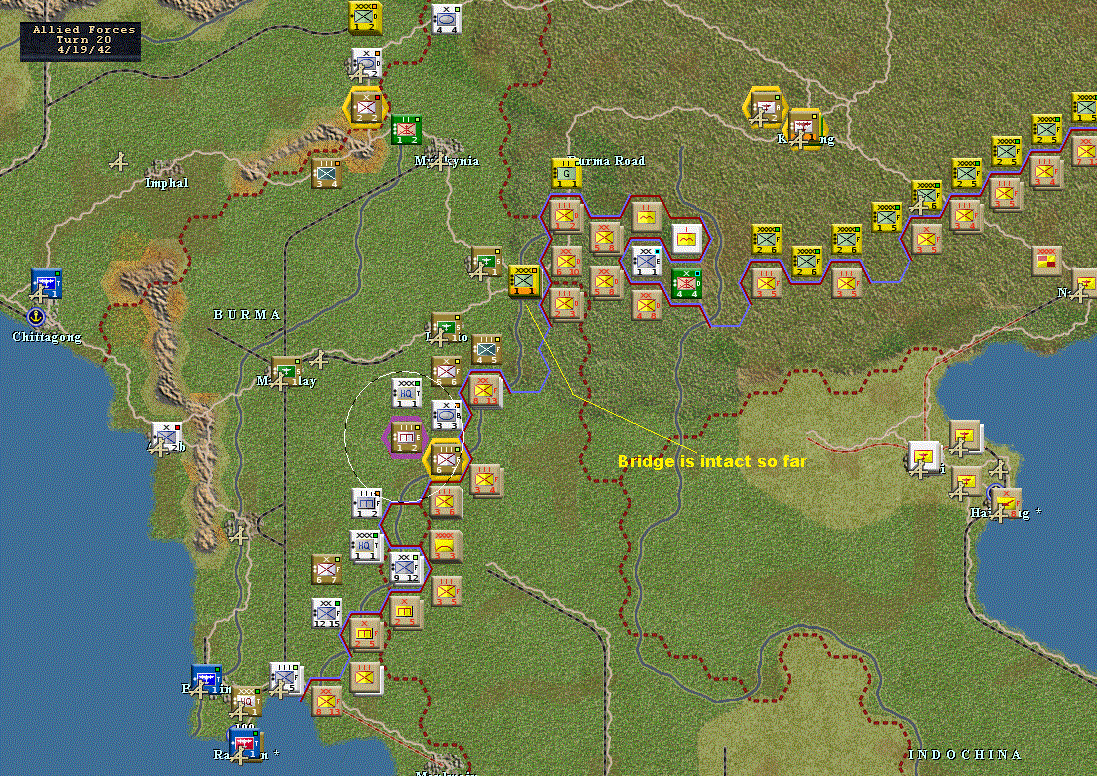1097x776 pixels.
Task: Click the INDOCHINA region label
Action: (965, 754)
